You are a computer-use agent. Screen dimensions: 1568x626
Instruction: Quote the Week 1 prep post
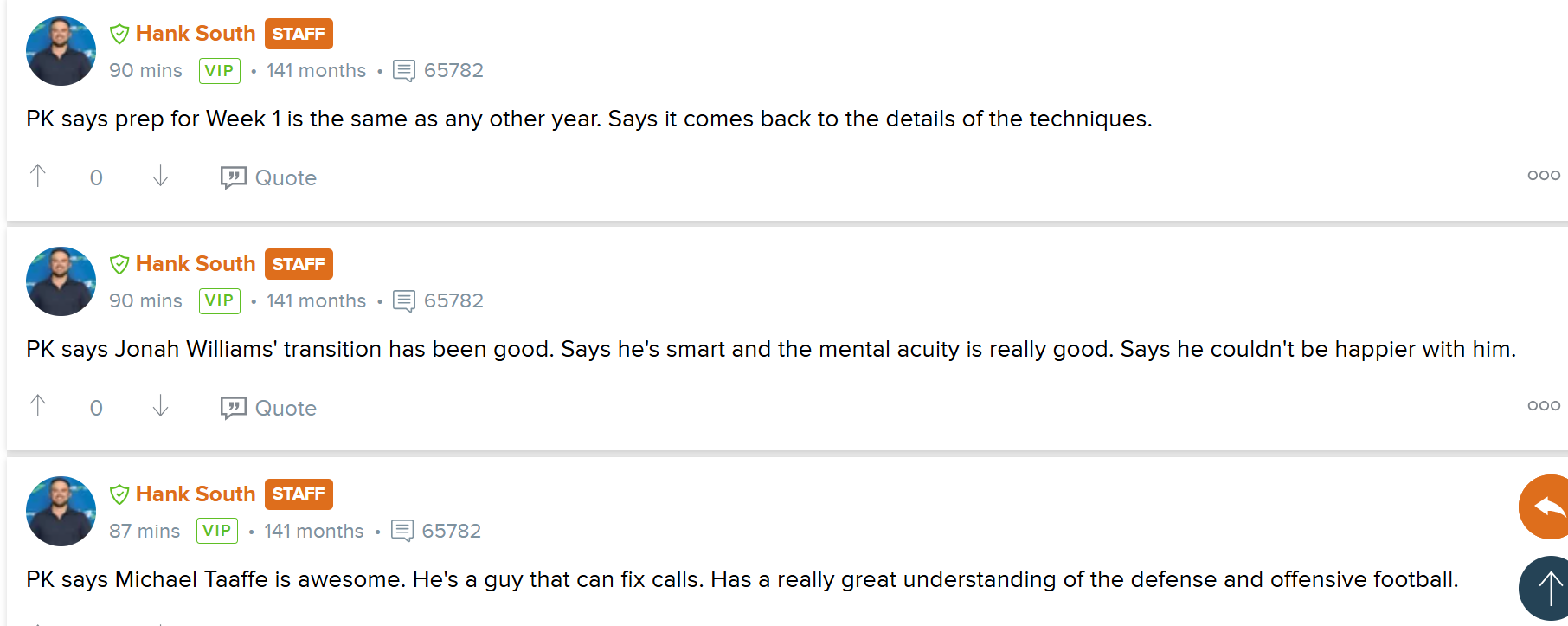(268, 177)
